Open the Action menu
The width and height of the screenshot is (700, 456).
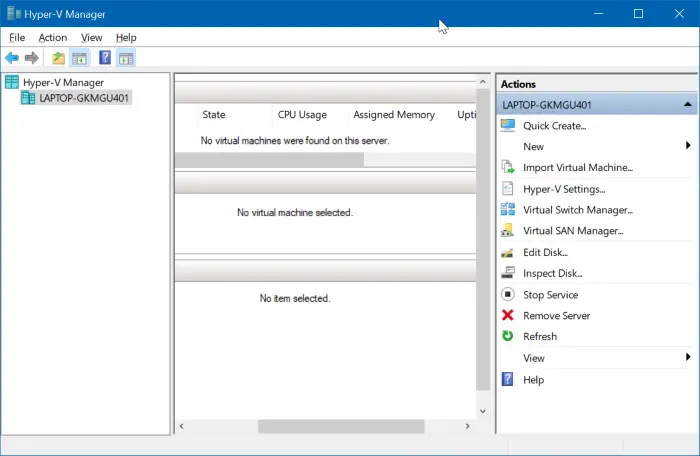53,38
